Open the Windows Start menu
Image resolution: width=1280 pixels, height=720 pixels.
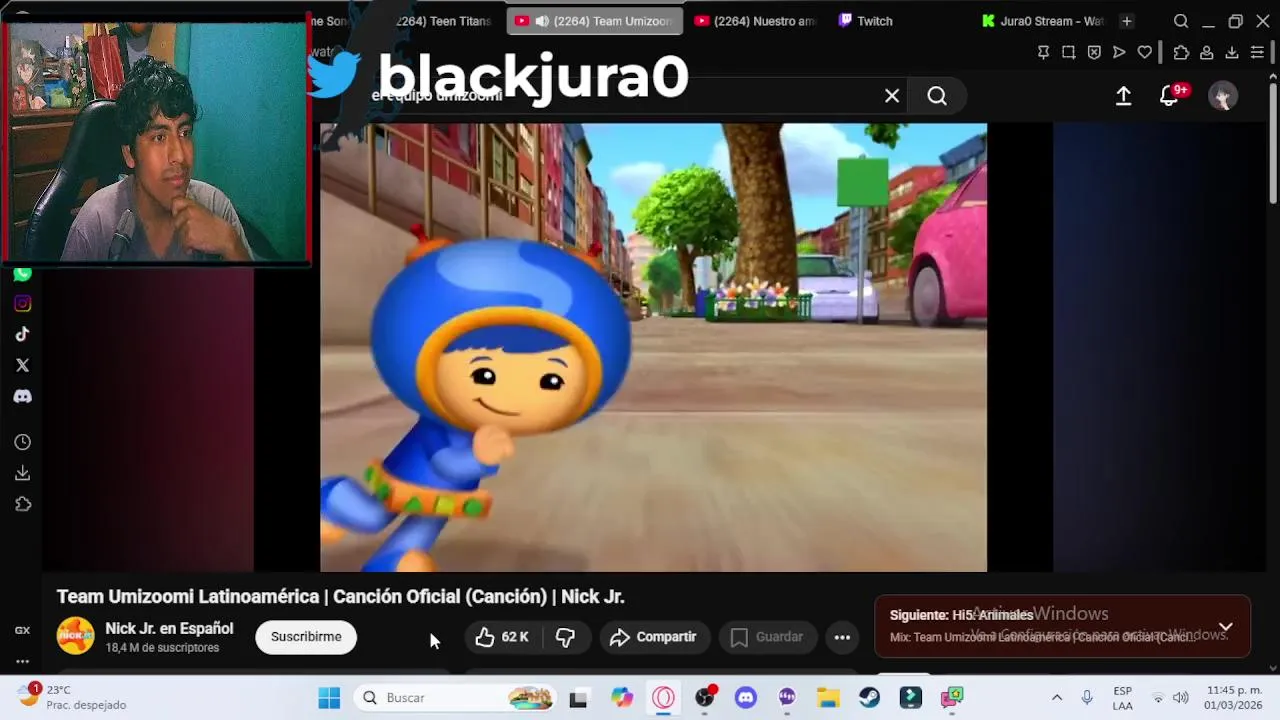329,698
